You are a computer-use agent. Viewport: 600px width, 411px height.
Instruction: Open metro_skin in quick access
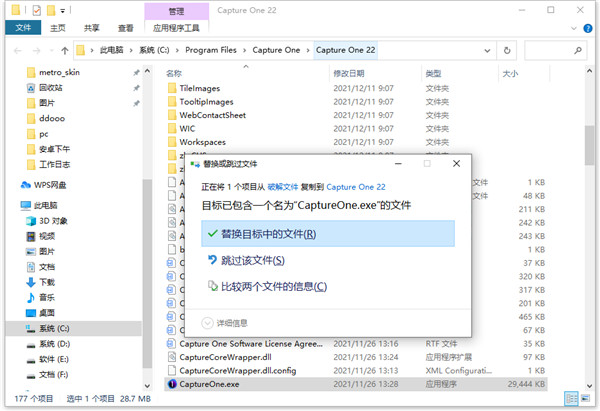[x=59, y=72]
